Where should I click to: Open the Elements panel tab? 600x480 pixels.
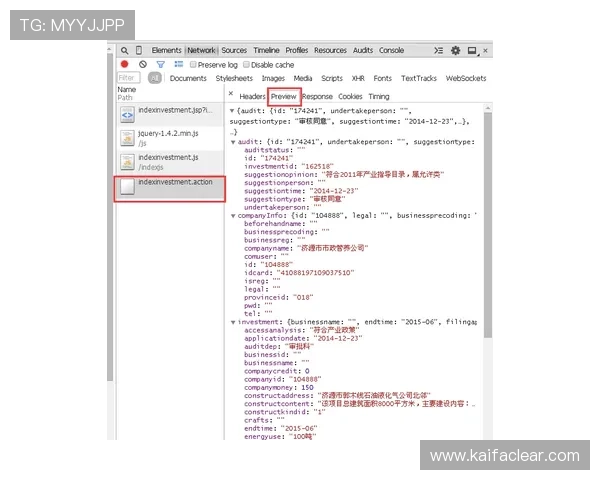point(166,50)
